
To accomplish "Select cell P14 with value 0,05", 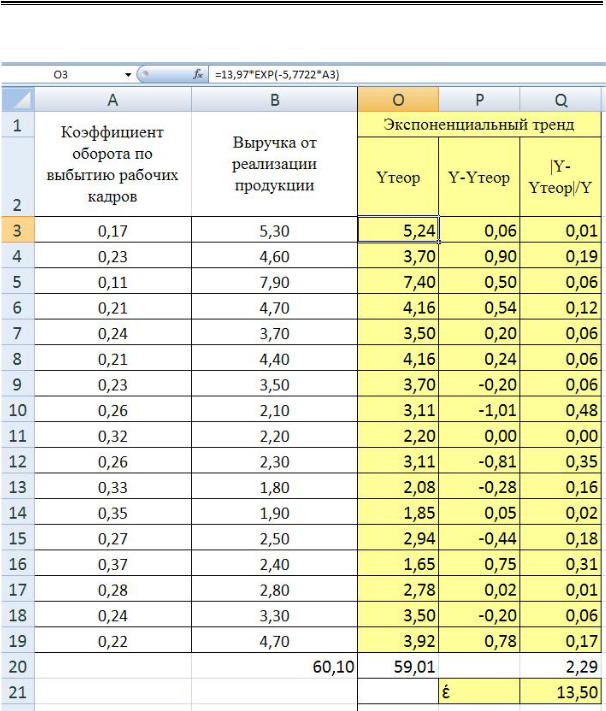I will [x=479, y=512].
